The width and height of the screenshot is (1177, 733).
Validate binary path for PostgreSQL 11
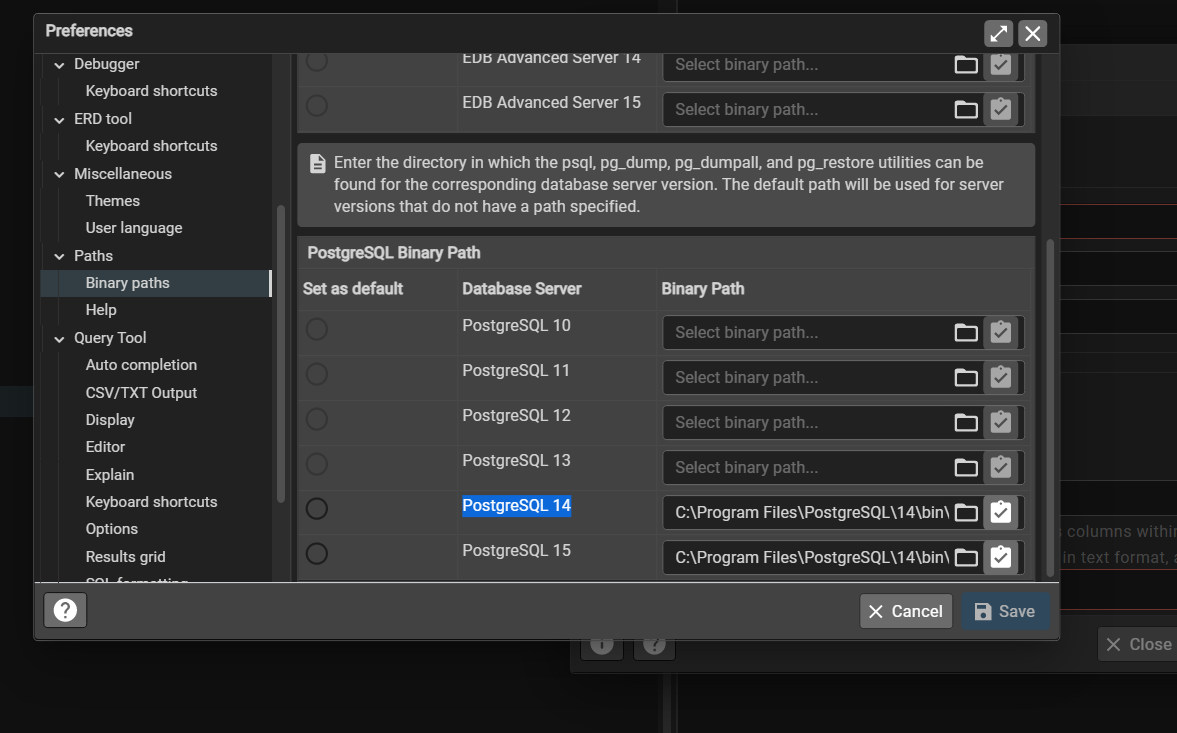pos(1001,377)
